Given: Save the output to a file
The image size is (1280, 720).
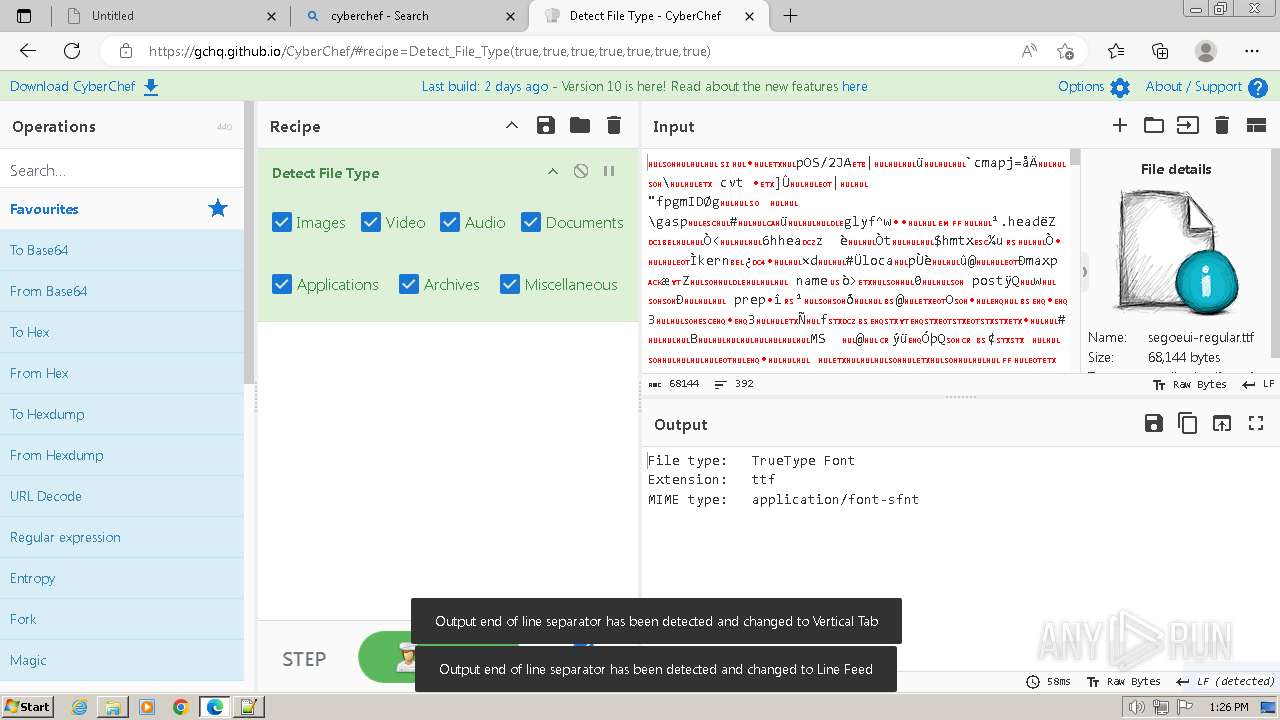Looking at the screenshot, I should (x=1154, y=423).
